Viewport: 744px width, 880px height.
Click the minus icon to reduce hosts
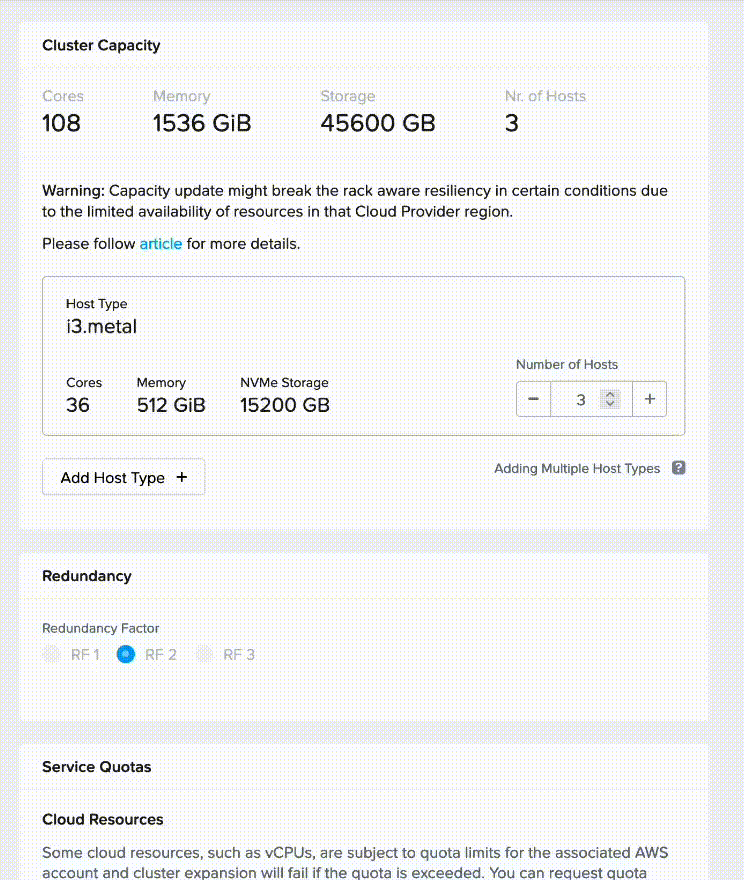(533, 399)
